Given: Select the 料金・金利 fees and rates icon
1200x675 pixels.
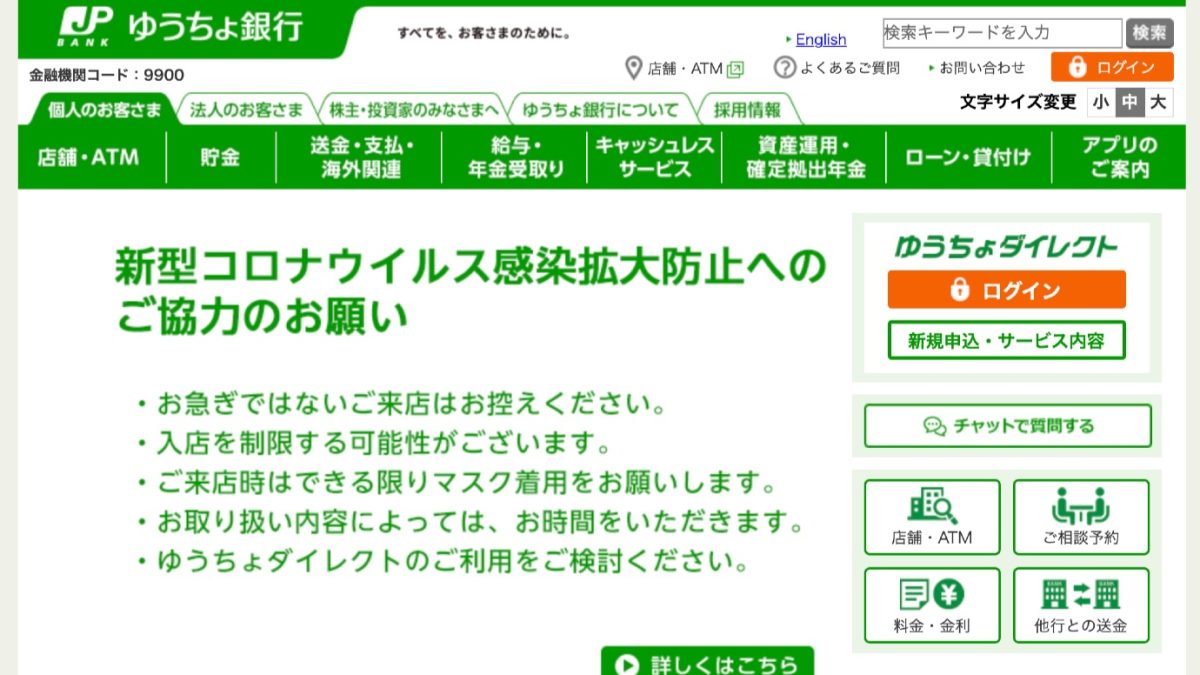Looking at the screenshot, I should coord(931,605).
